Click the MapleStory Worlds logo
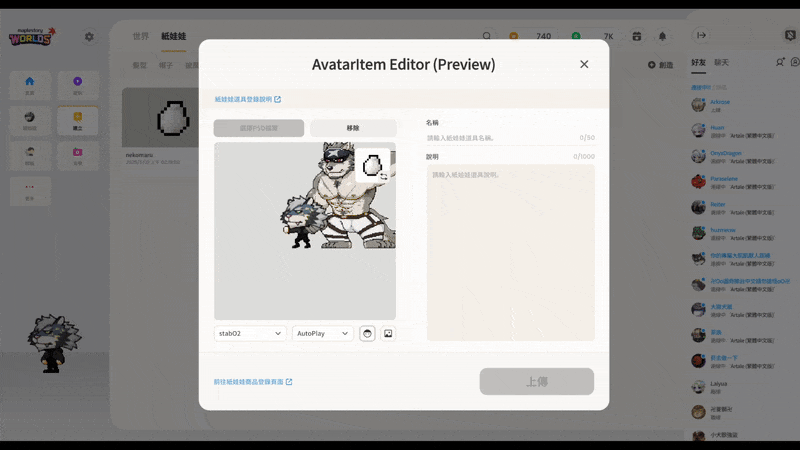The height and width of the screenshot is (450, 800). (x=32, y=37)
